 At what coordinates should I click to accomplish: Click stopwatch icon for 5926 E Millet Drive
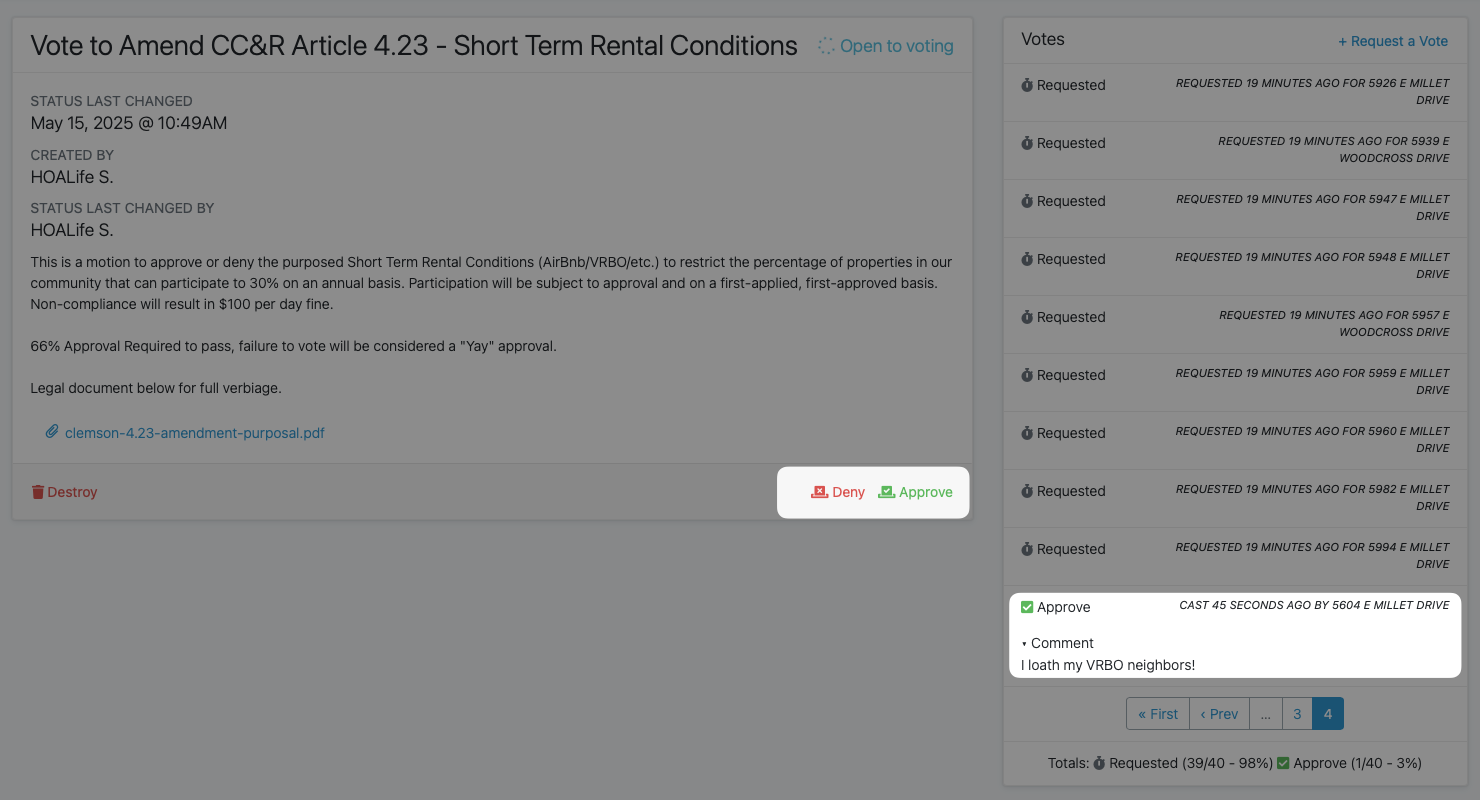point(1027,85)
